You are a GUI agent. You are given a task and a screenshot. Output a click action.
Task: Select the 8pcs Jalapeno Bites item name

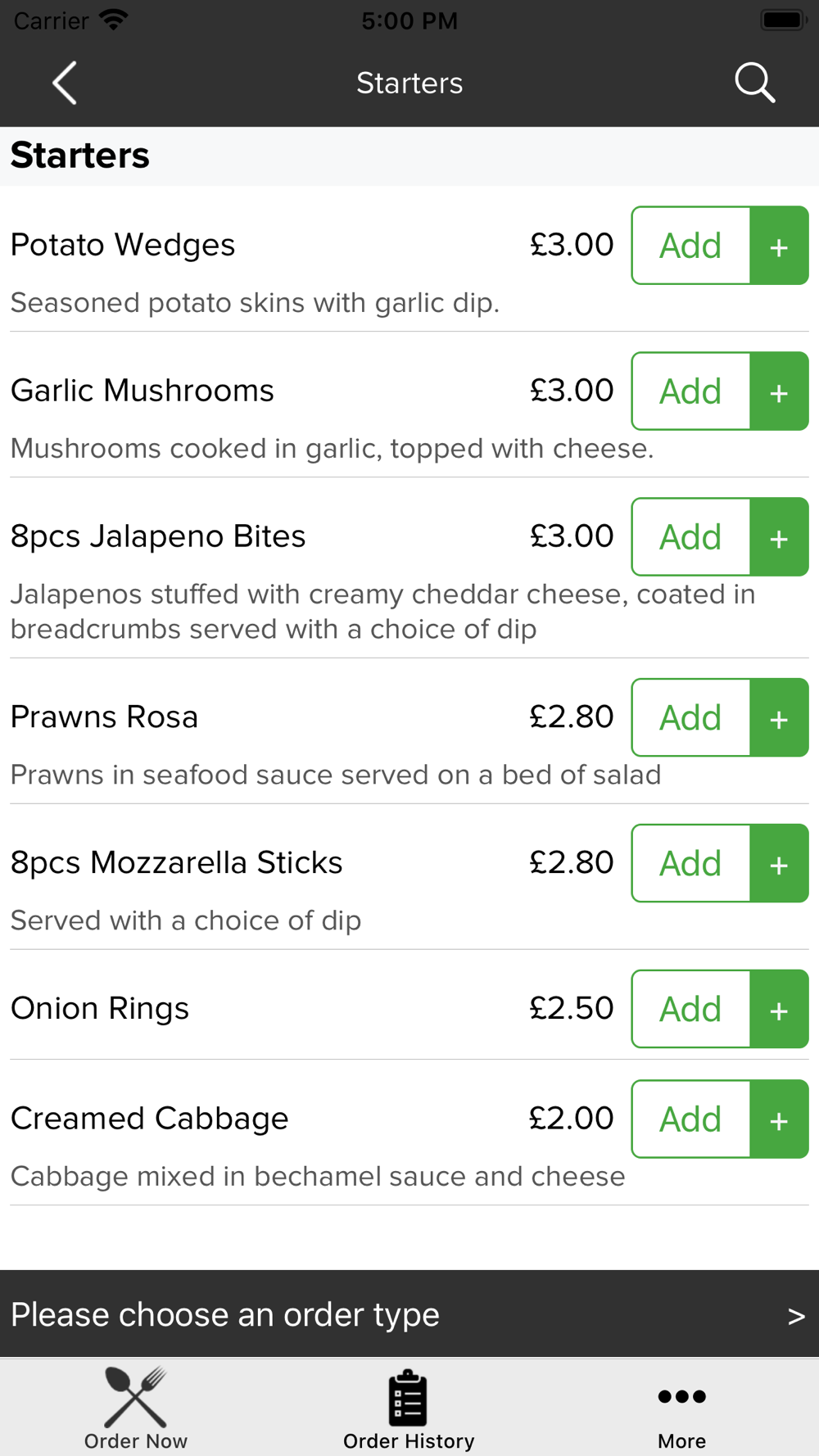[x=158, y=537]
